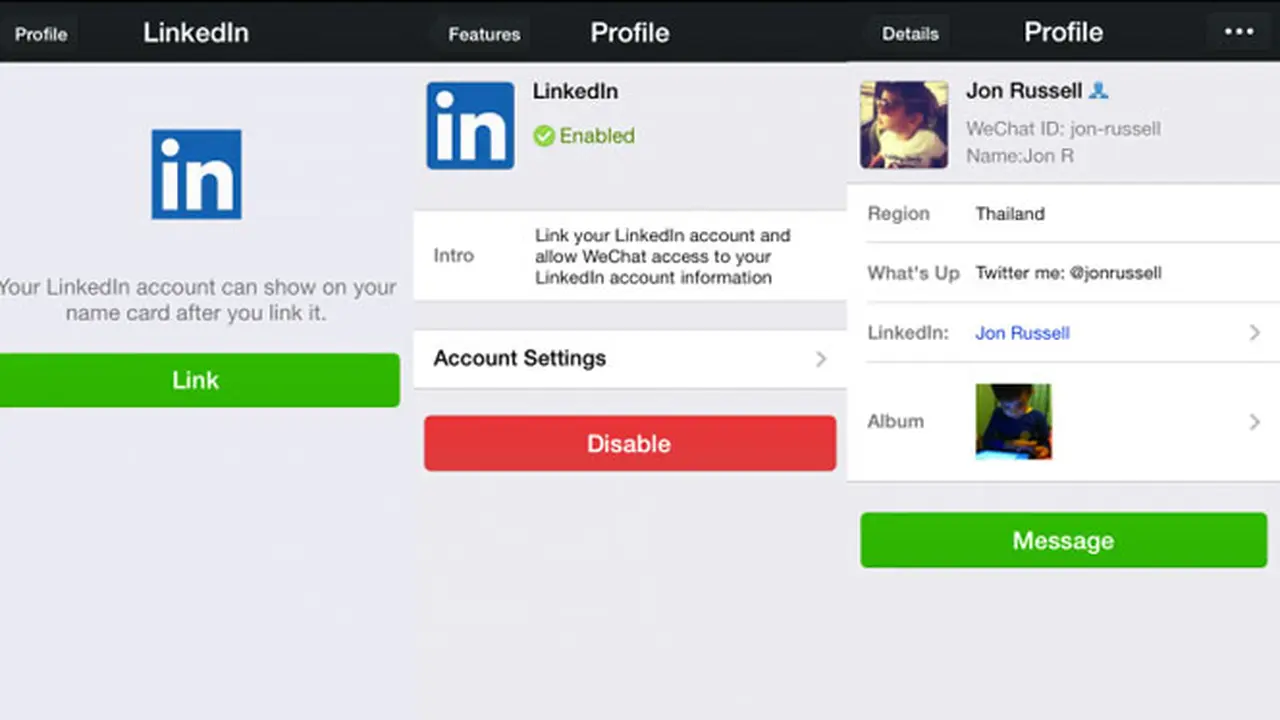The image size is (1280, 720).
Task: Open the Jon Russell LinkedIn link
Action: 1022,333
